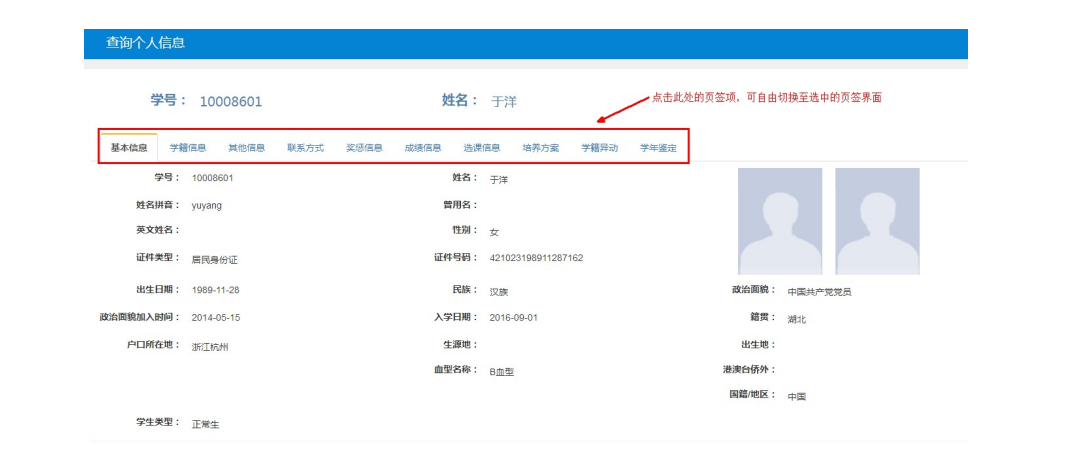Viewport: 1071px width, 475px height.
Task: Click the household location 浙江杭州
Action: coord(210,347)
